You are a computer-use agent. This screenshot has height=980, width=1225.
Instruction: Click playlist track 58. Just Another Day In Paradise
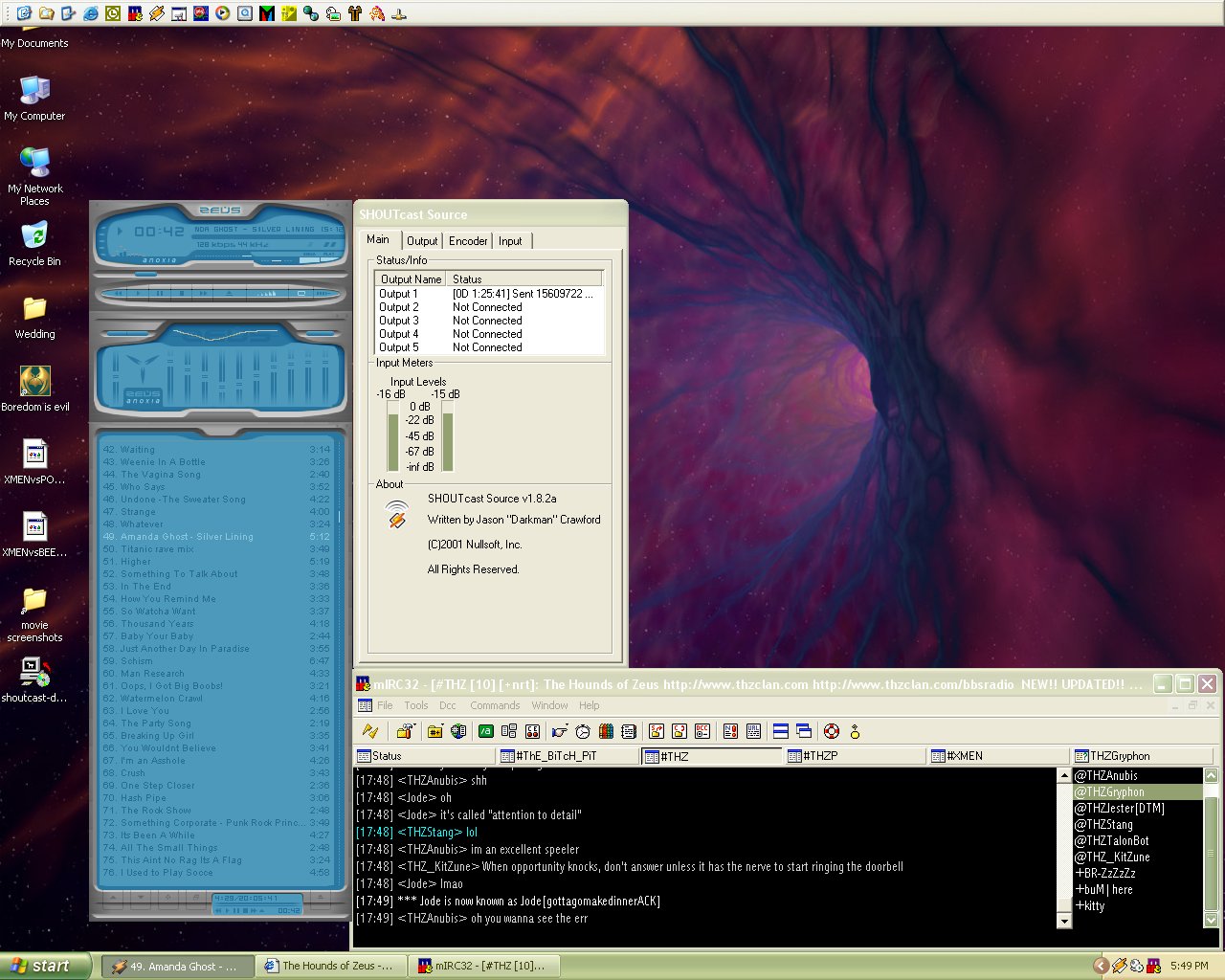tap(215, 649)
